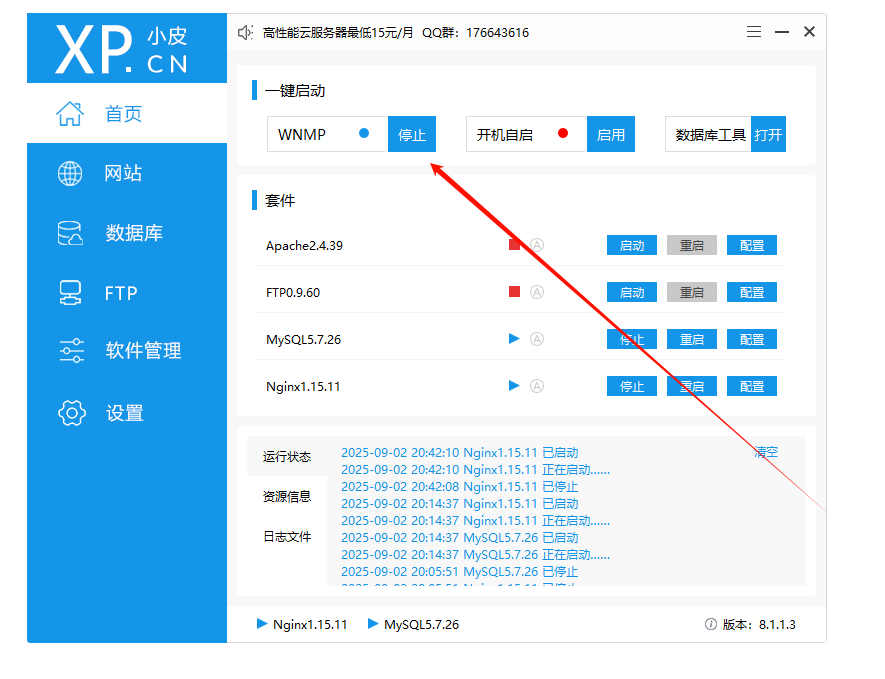The height and width of the screenshot is (679, 885).
Task: Click the speaker announcement icon
Action: pos(245,32)
